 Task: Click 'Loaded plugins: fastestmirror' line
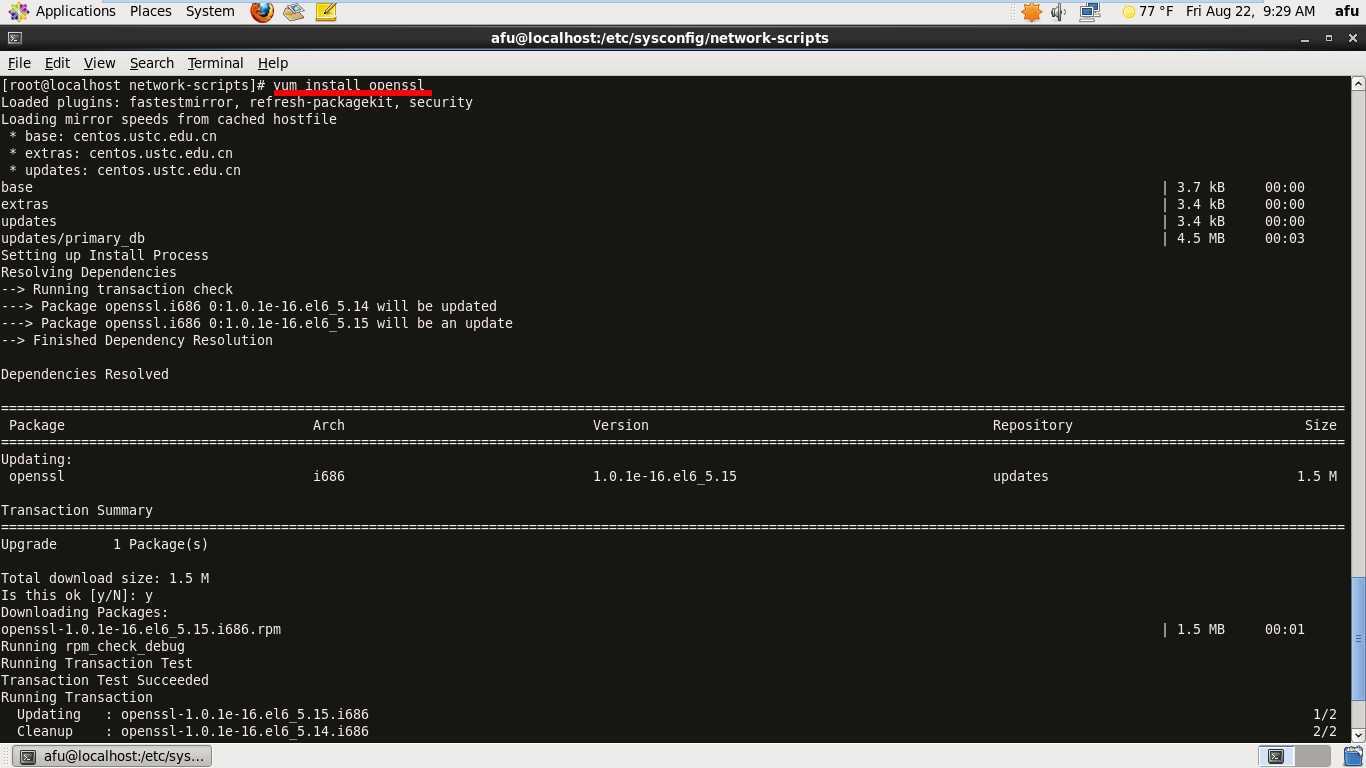tap(237, 102)
